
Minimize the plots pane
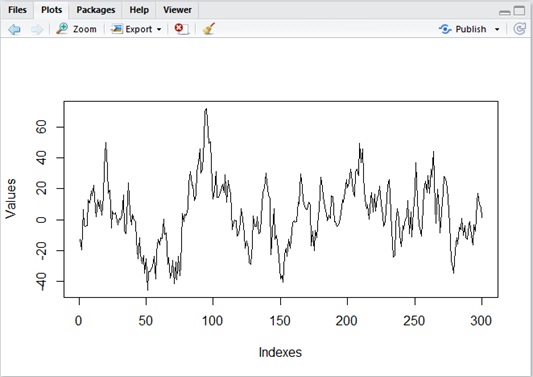pos(505,12)
